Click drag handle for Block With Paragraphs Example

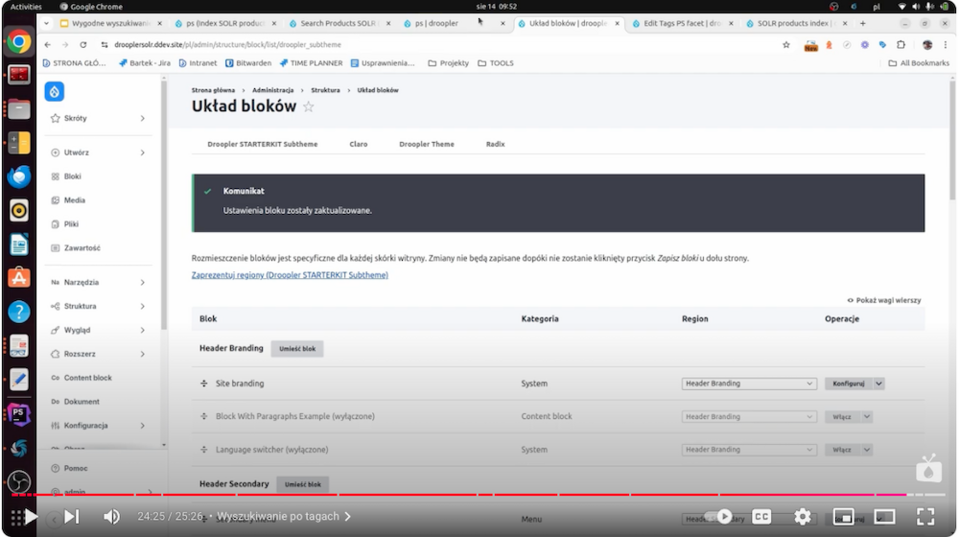click(204, 417)
